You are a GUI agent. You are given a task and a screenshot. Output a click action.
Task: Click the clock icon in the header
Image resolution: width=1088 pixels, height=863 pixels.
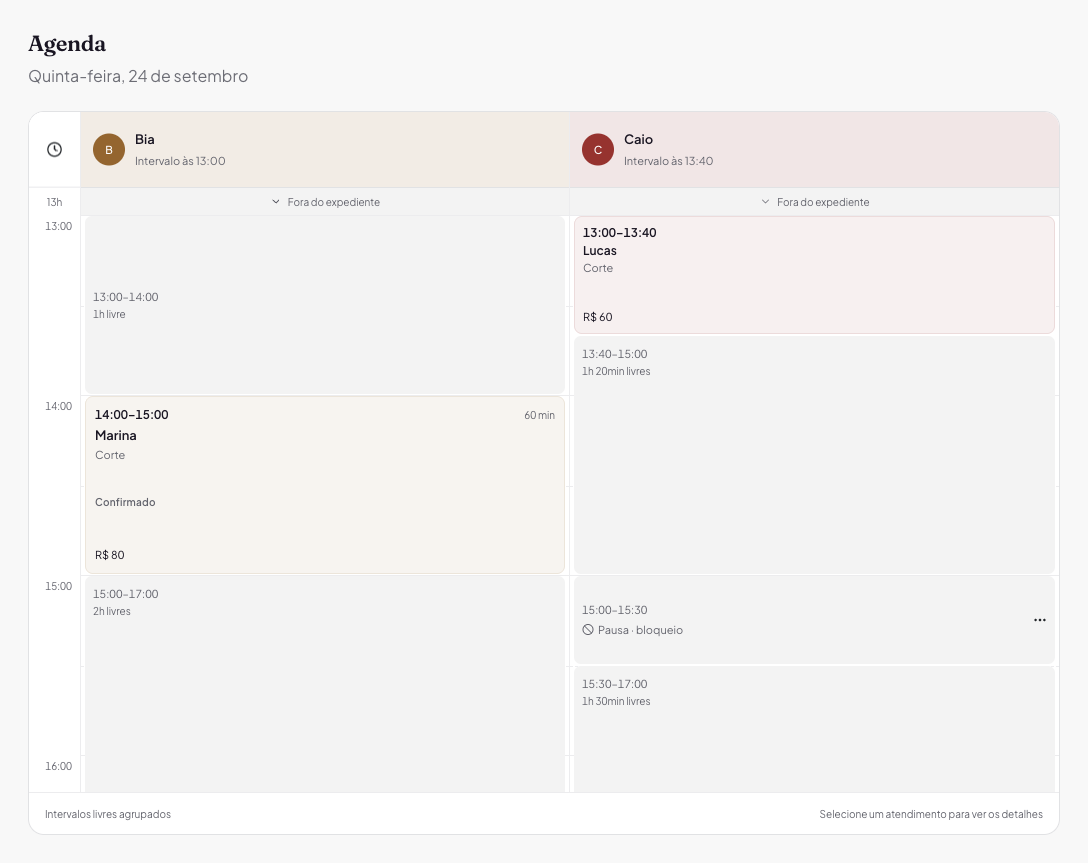(x=54, y=150)
